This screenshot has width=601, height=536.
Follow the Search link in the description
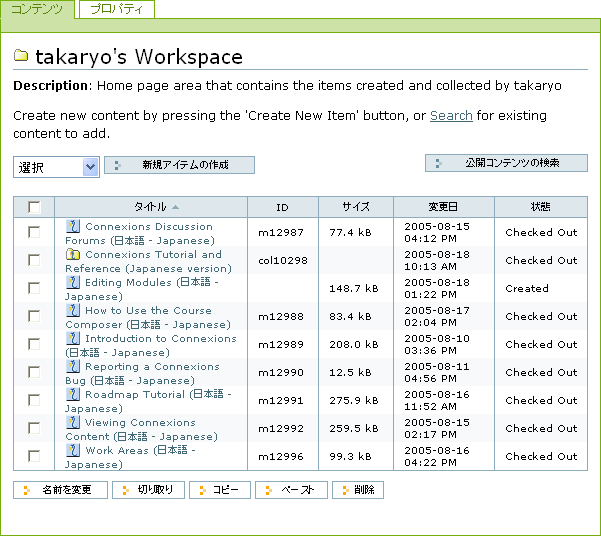click(451, 115)
